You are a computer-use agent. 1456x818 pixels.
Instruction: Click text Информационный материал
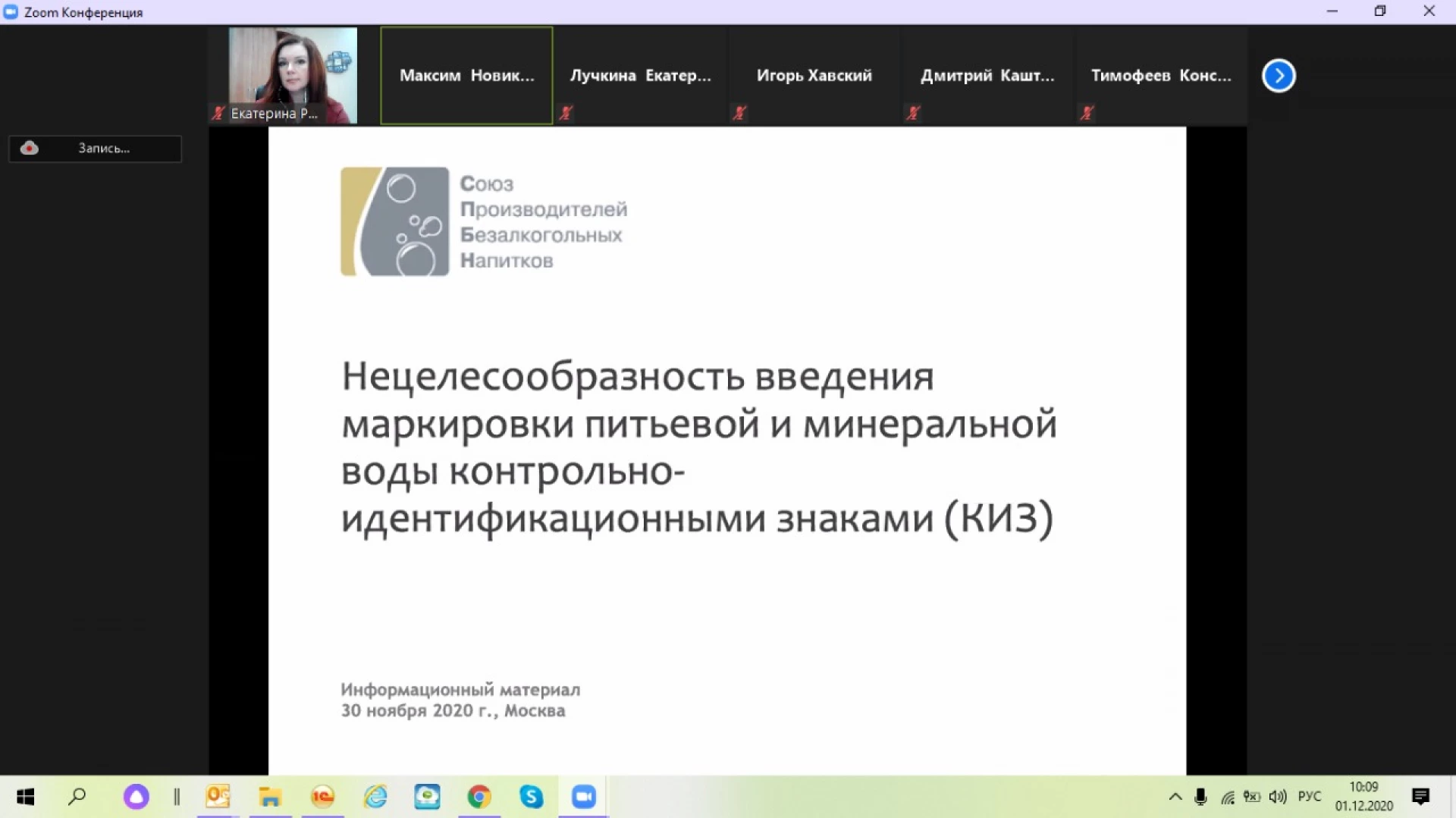(x=460, y=690)
